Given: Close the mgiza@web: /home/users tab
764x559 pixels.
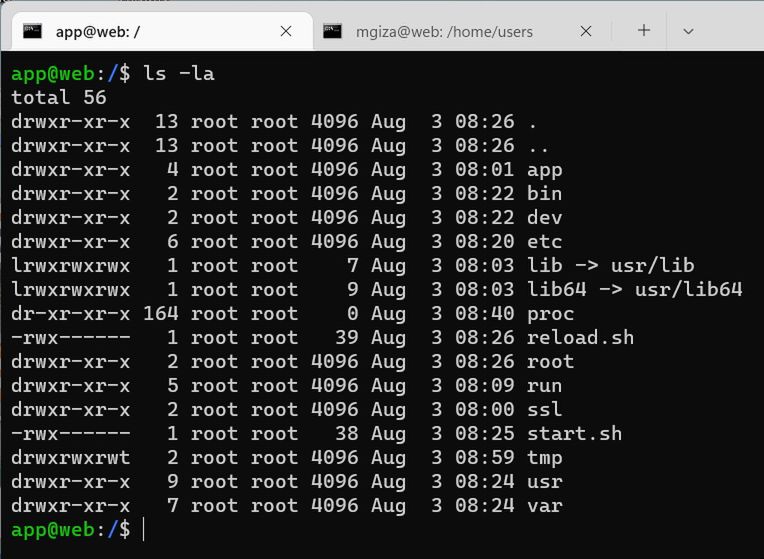Looking at the screenshot, I should tap(586, 31).
